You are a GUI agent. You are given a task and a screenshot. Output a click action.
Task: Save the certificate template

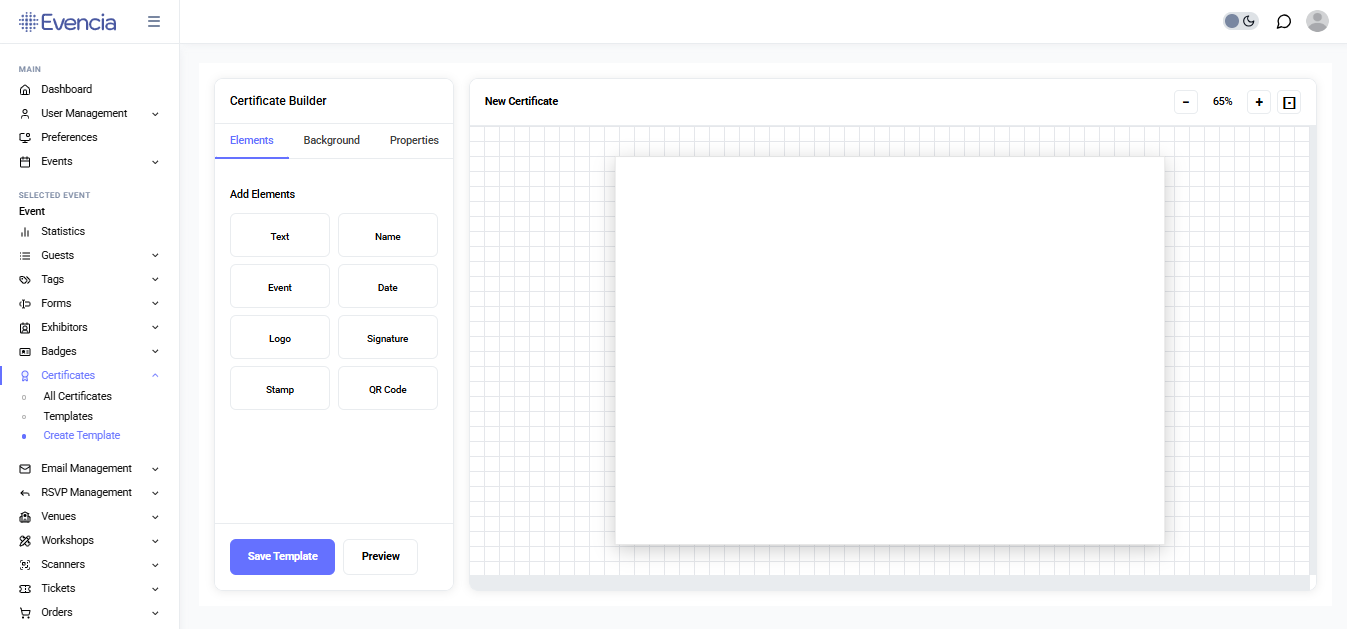click(282, 557)
